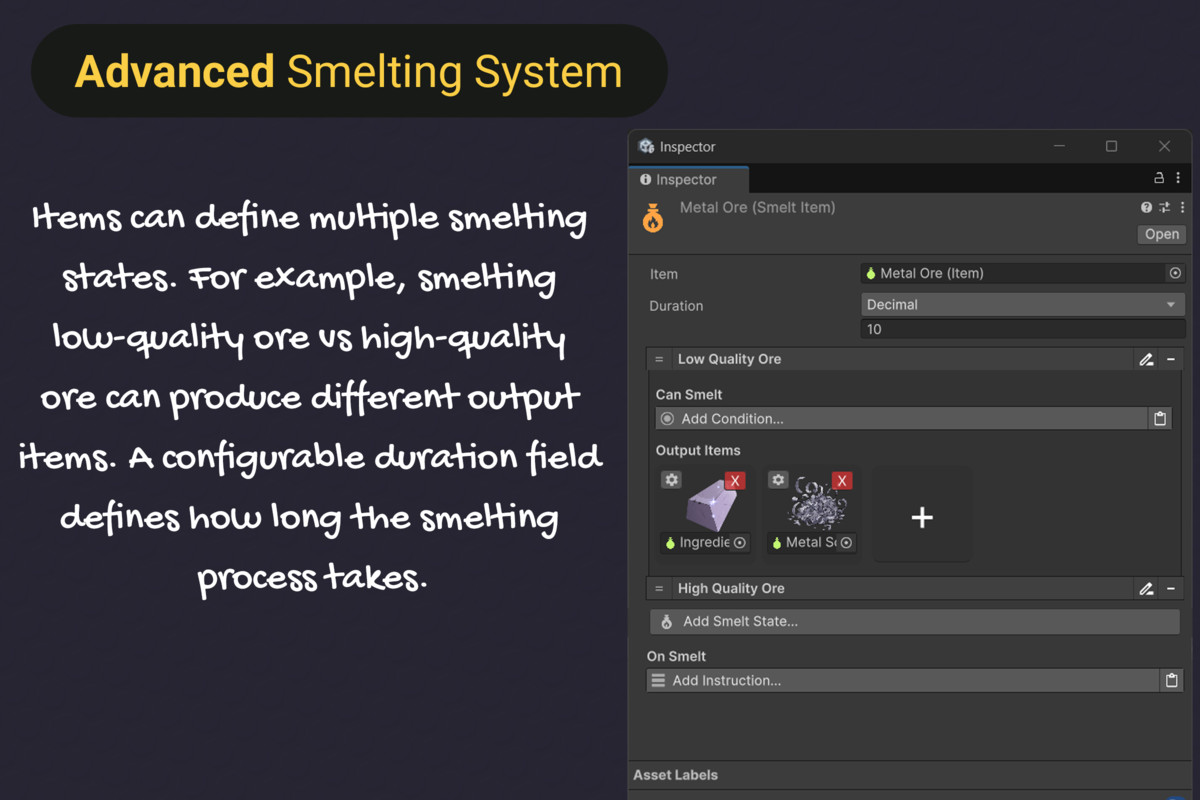
Task: Edit the High Quality Ore state via pencil icon
Action: tap(1146, 588)
